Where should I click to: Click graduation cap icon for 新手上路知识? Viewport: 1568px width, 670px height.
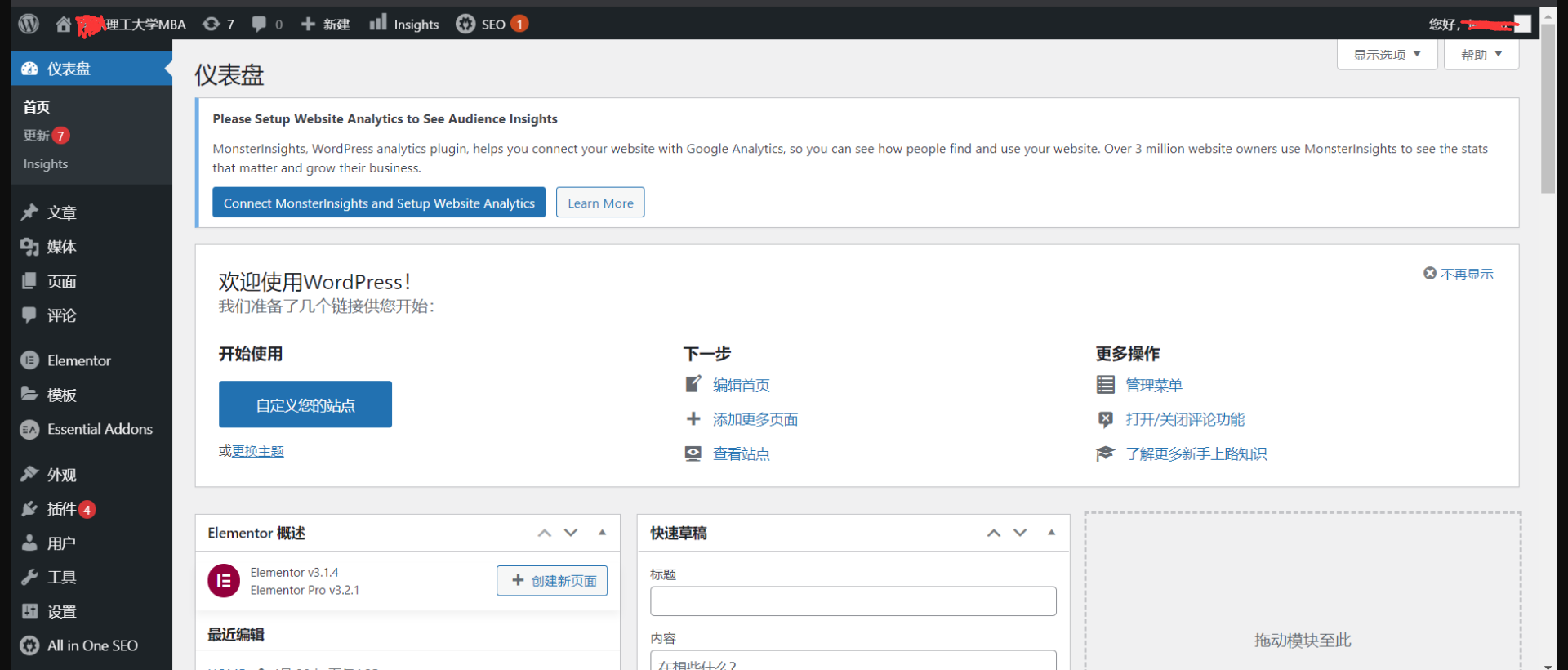tap(1105, 453)
